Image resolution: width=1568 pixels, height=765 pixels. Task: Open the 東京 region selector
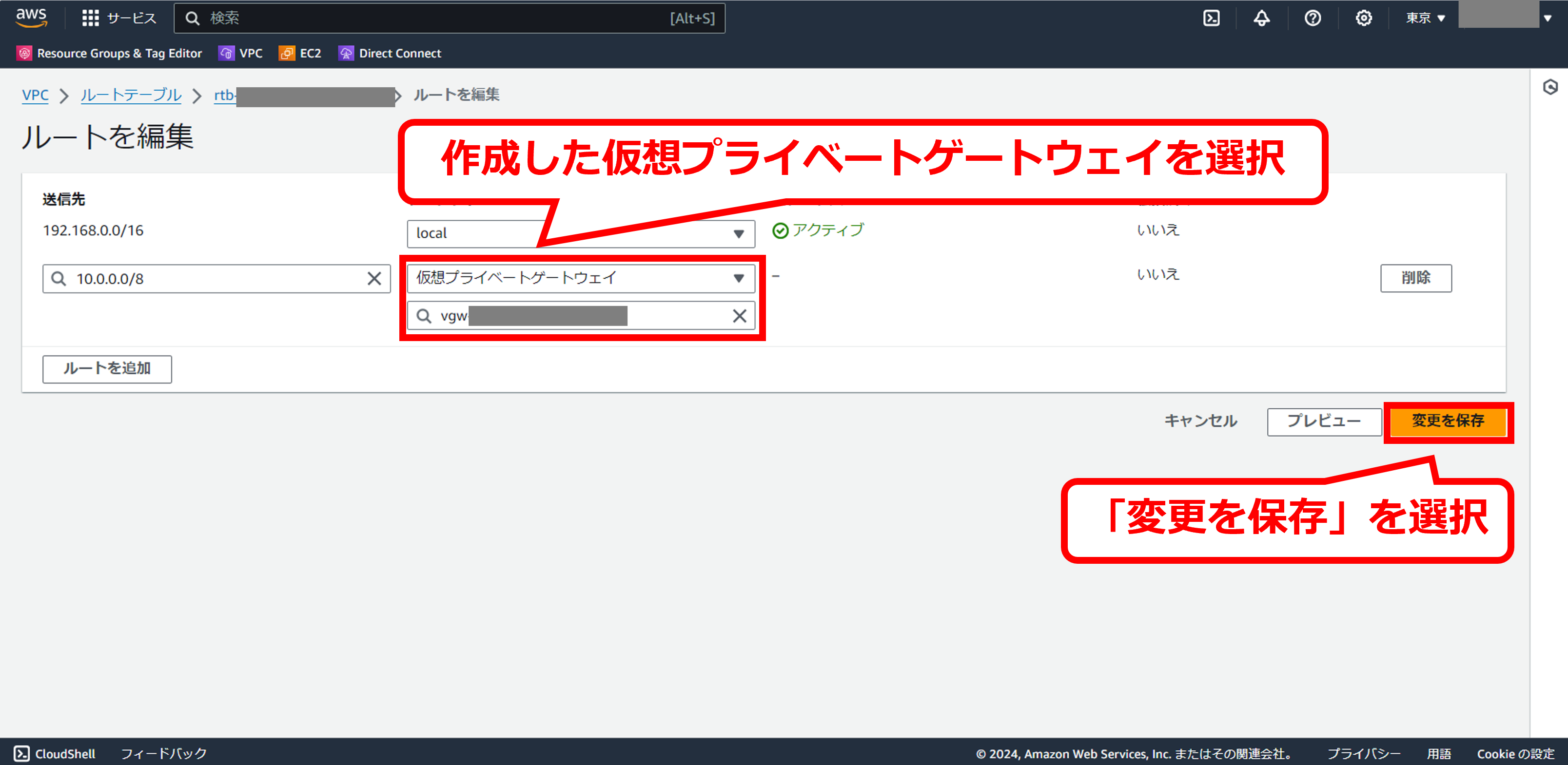tap(1425, 18)
